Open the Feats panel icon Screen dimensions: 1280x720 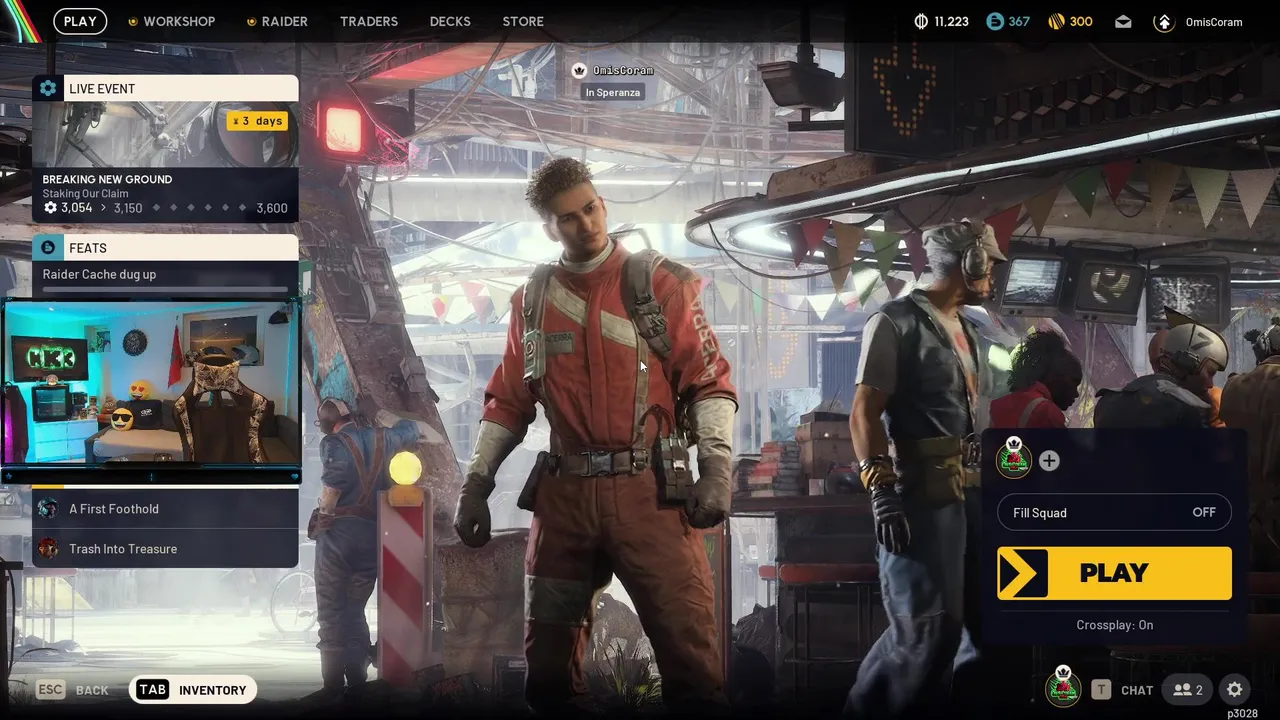coord(48,248)
